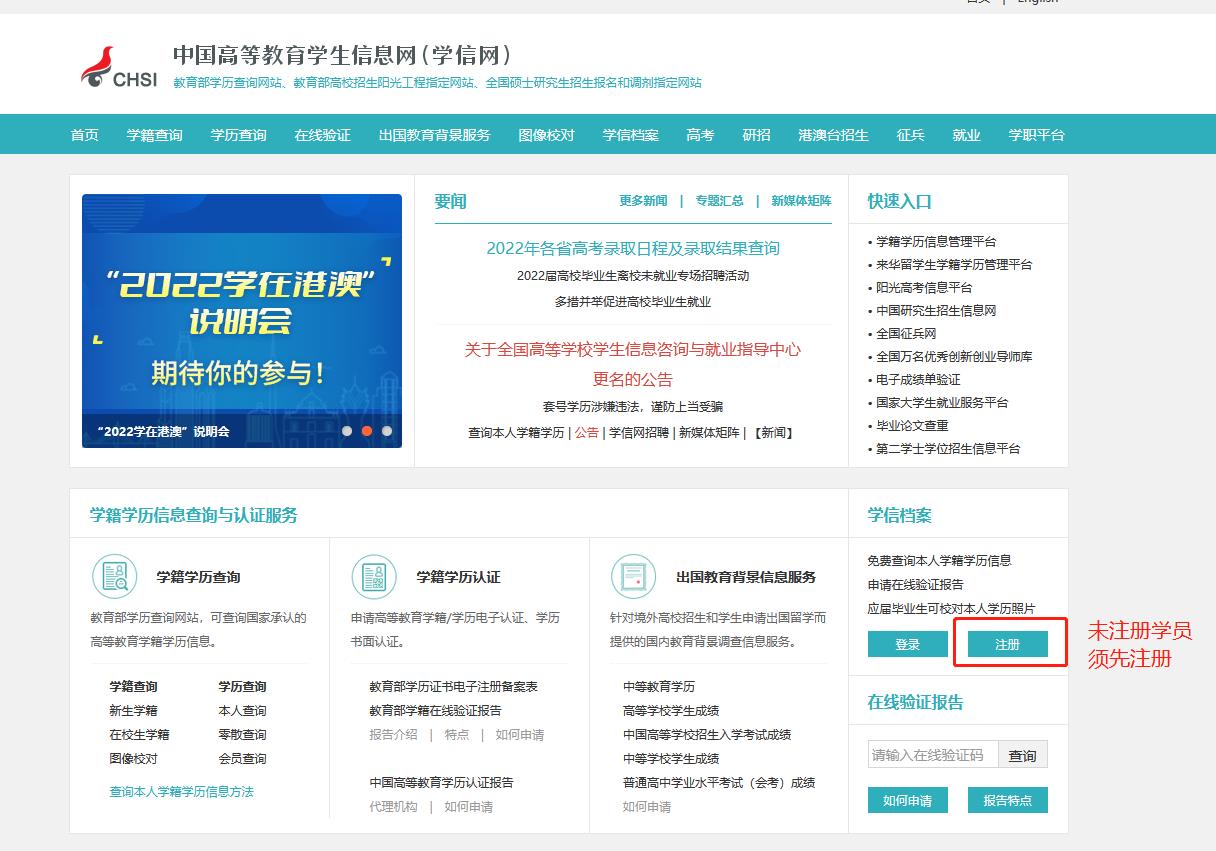Open 中国高等学校招生入学考试成绩 link

pyautogui.click(x=707, y=735)
